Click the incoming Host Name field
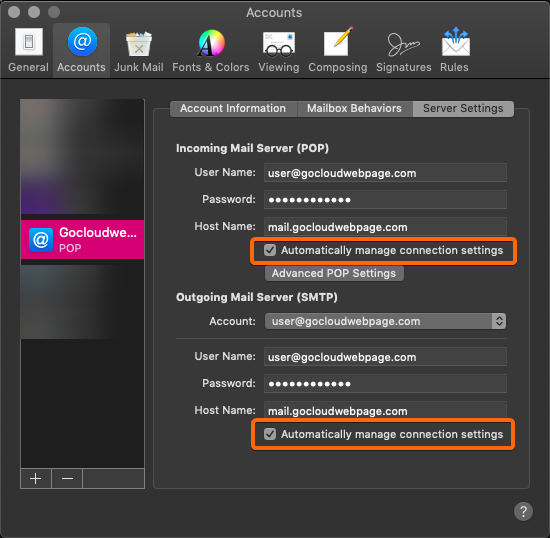This screenshot has width=550, height=538. (x=385, y=227)
